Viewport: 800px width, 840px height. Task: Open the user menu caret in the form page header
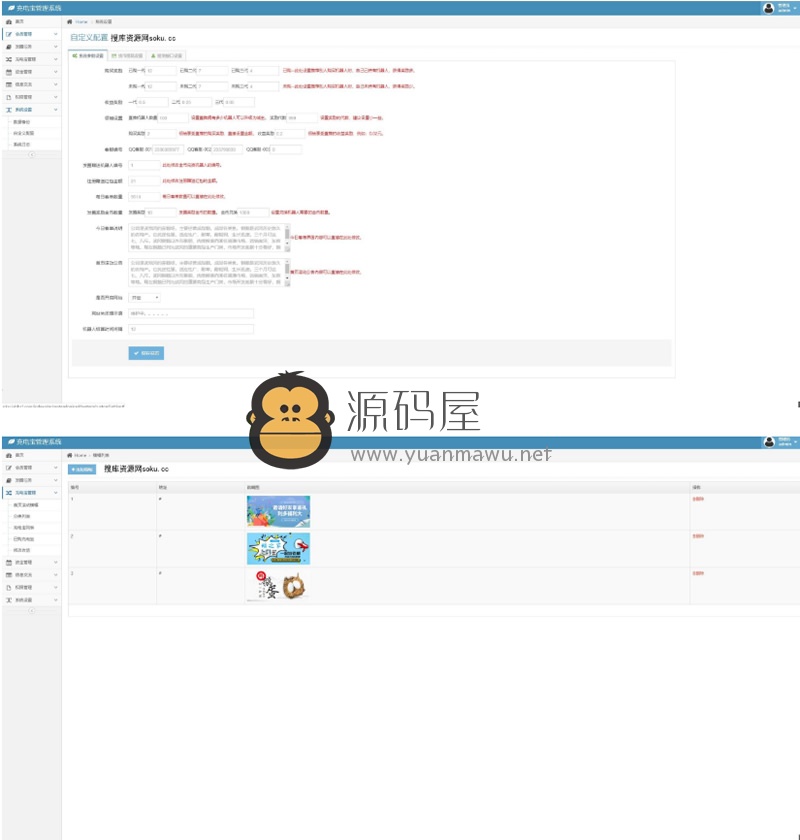click(x=795, y=8)
